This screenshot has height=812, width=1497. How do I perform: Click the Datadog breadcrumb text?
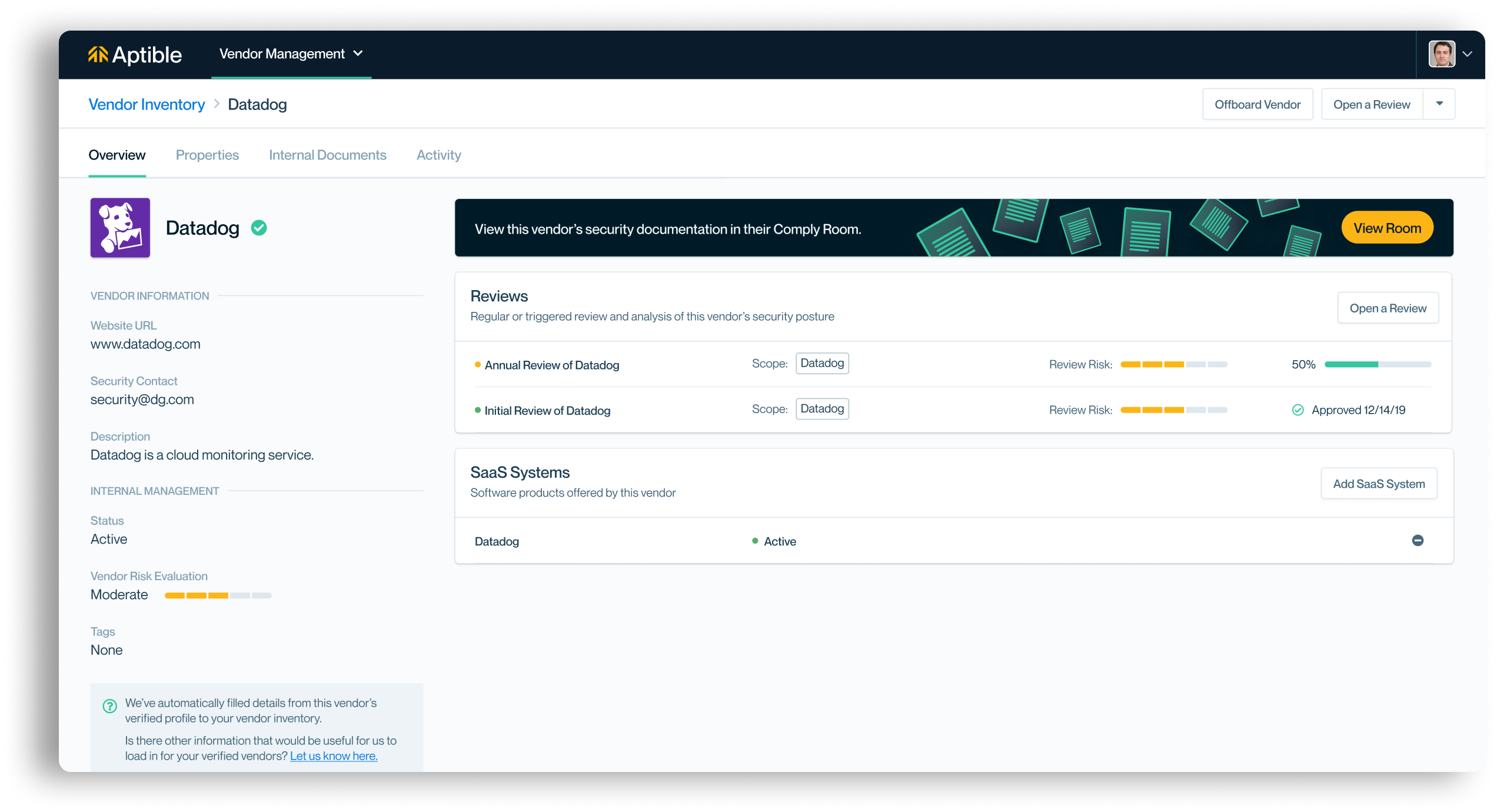257,105
